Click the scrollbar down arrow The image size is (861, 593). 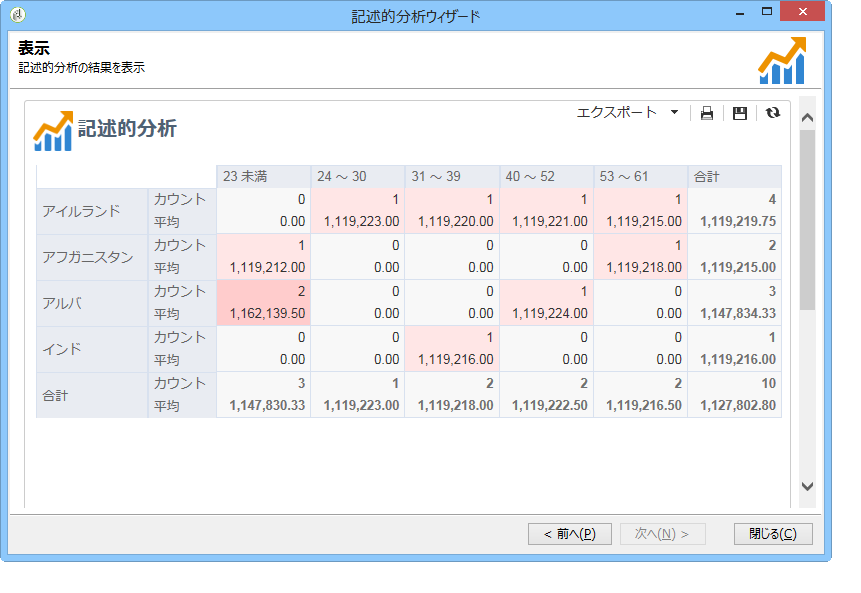(x=807, y=486)
